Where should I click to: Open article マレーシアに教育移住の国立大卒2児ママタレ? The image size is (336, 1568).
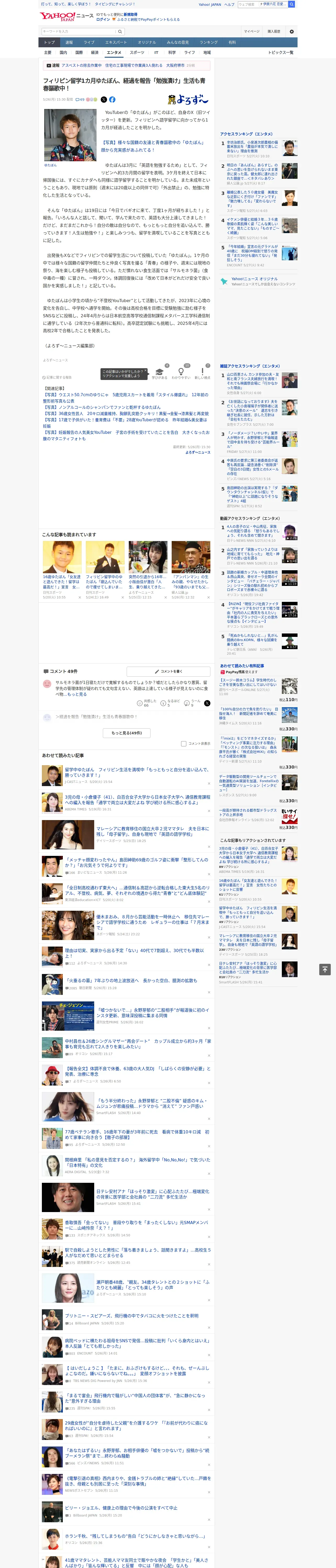[x=153, y=832]
